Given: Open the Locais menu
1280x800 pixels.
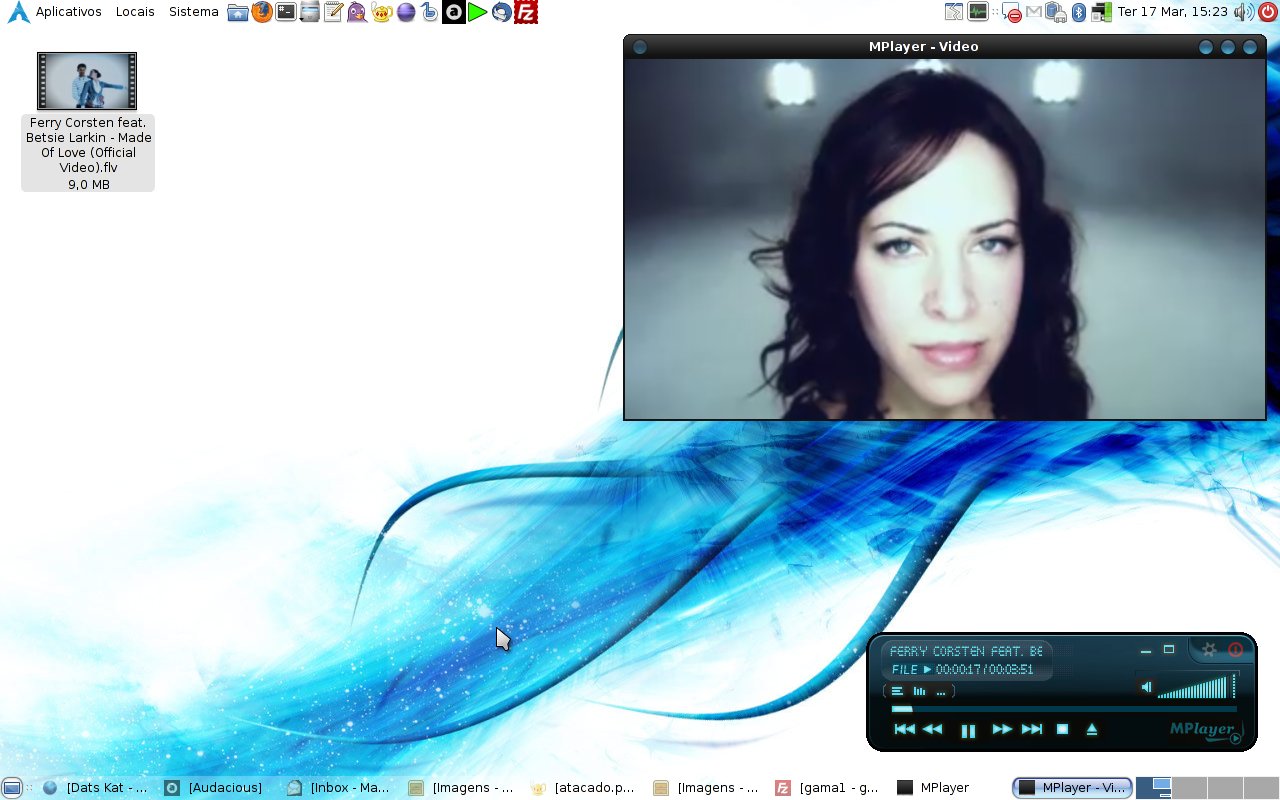Looking at the screenshot, I should (135, 12).
